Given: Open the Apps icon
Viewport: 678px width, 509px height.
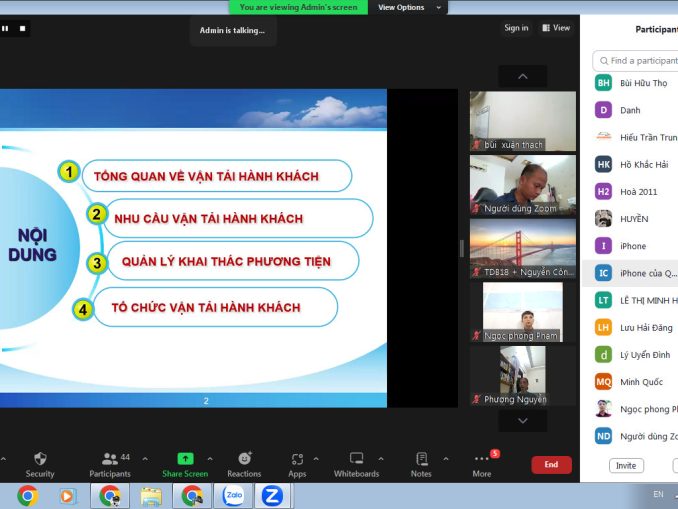Looking at the screenshot, I should point(297,459).
